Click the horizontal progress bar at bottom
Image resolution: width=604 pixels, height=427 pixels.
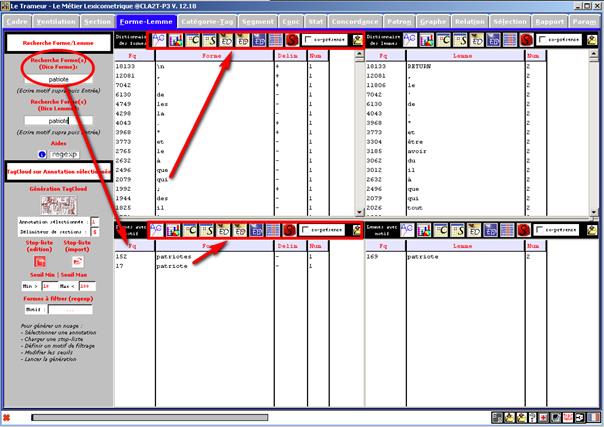coord(150,416)
